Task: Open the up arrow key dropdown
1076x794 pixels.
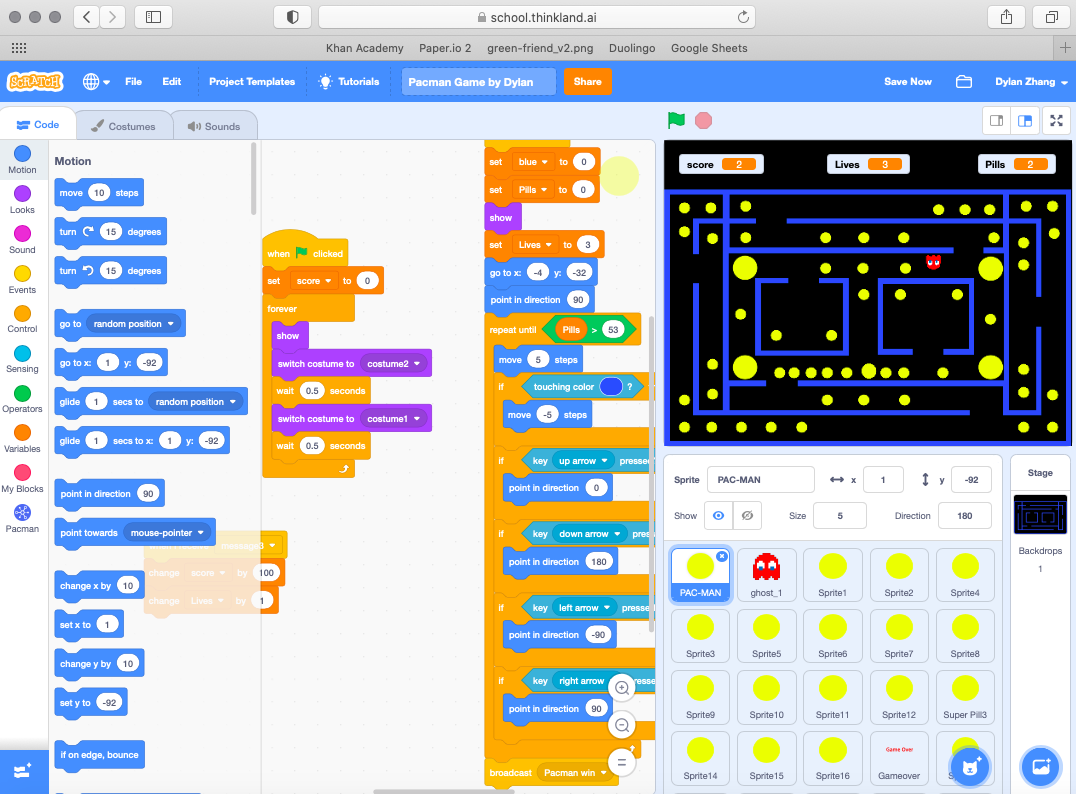Action: click(583, 461)
